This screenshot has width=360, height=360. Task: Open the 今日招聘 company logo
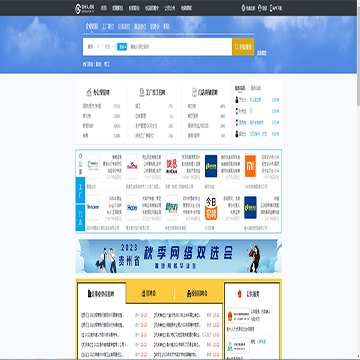[x=211, y=208]
